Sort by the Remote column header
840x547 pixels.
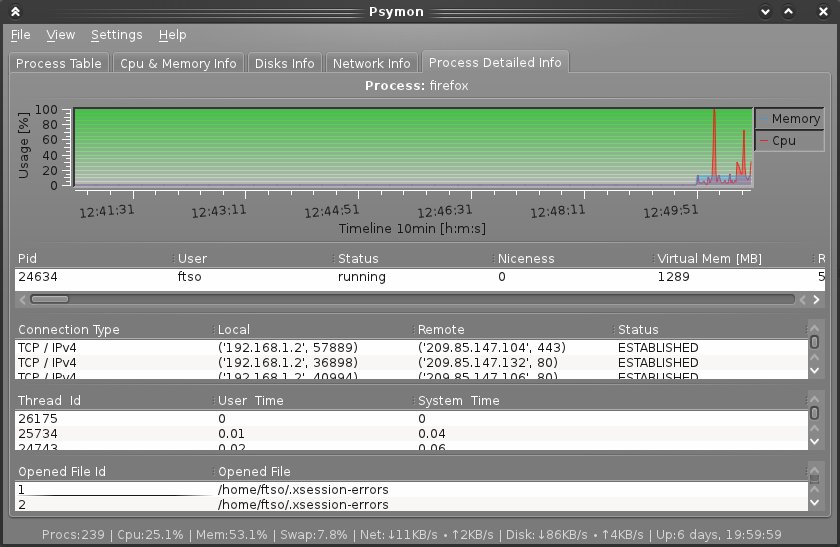[x=513, y=329]
